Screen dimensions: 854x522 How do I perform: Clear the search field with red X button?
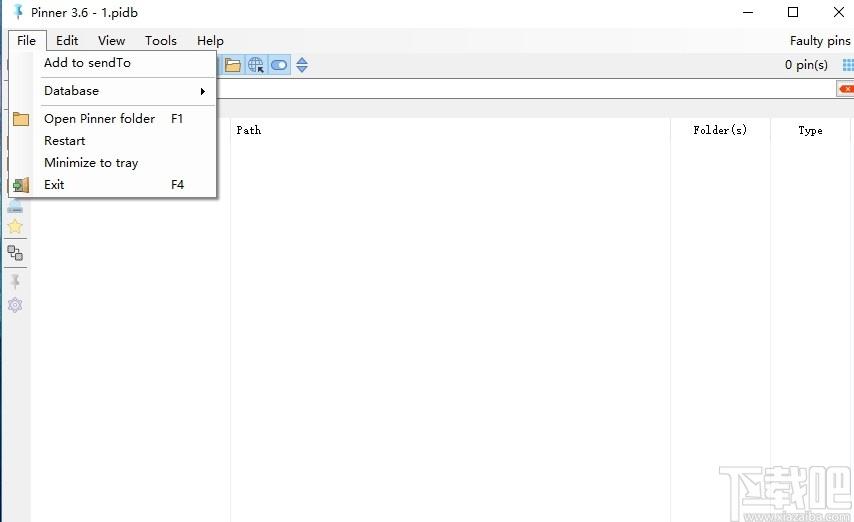[845, 89]
